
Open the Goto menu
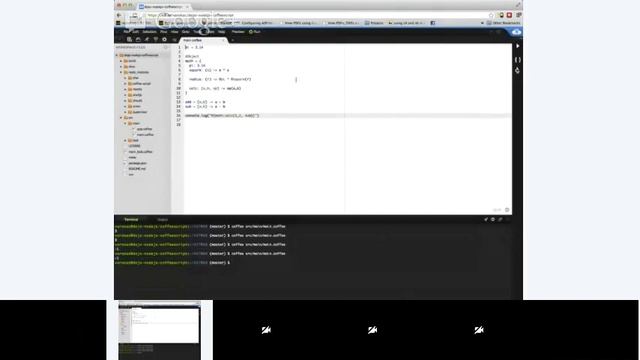pyautogui.click(x=186, y=32)
